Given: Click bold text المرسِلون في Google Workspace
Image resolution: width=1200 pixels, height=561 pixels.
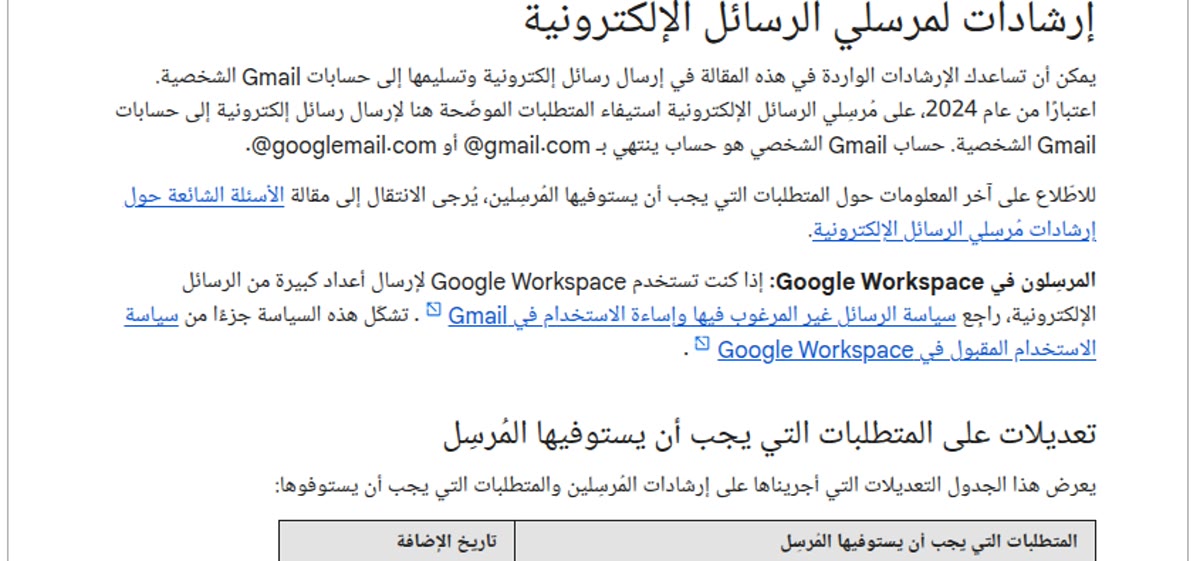Looking at the screenshot, I should click(935, 281).
